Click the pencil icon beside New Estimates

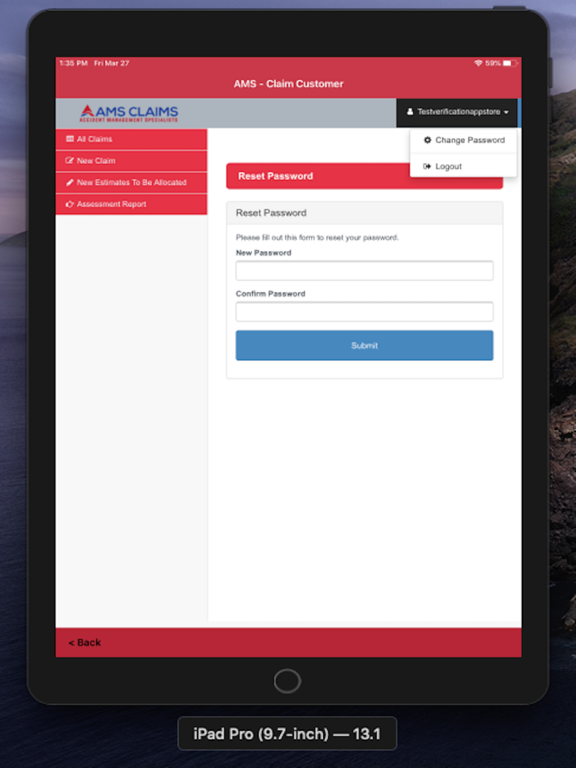point(70,182)
